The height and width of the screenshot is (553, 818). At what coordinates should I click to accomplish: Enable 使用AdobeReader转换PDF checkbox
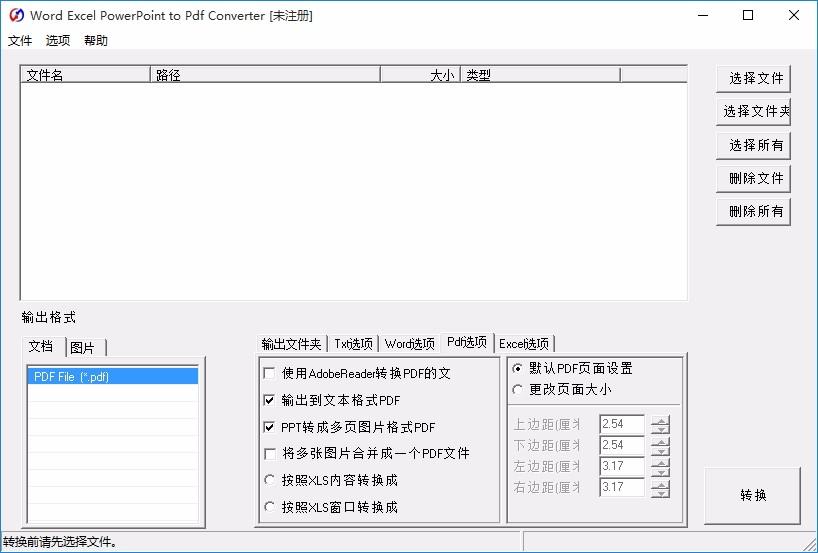(270, 374)
